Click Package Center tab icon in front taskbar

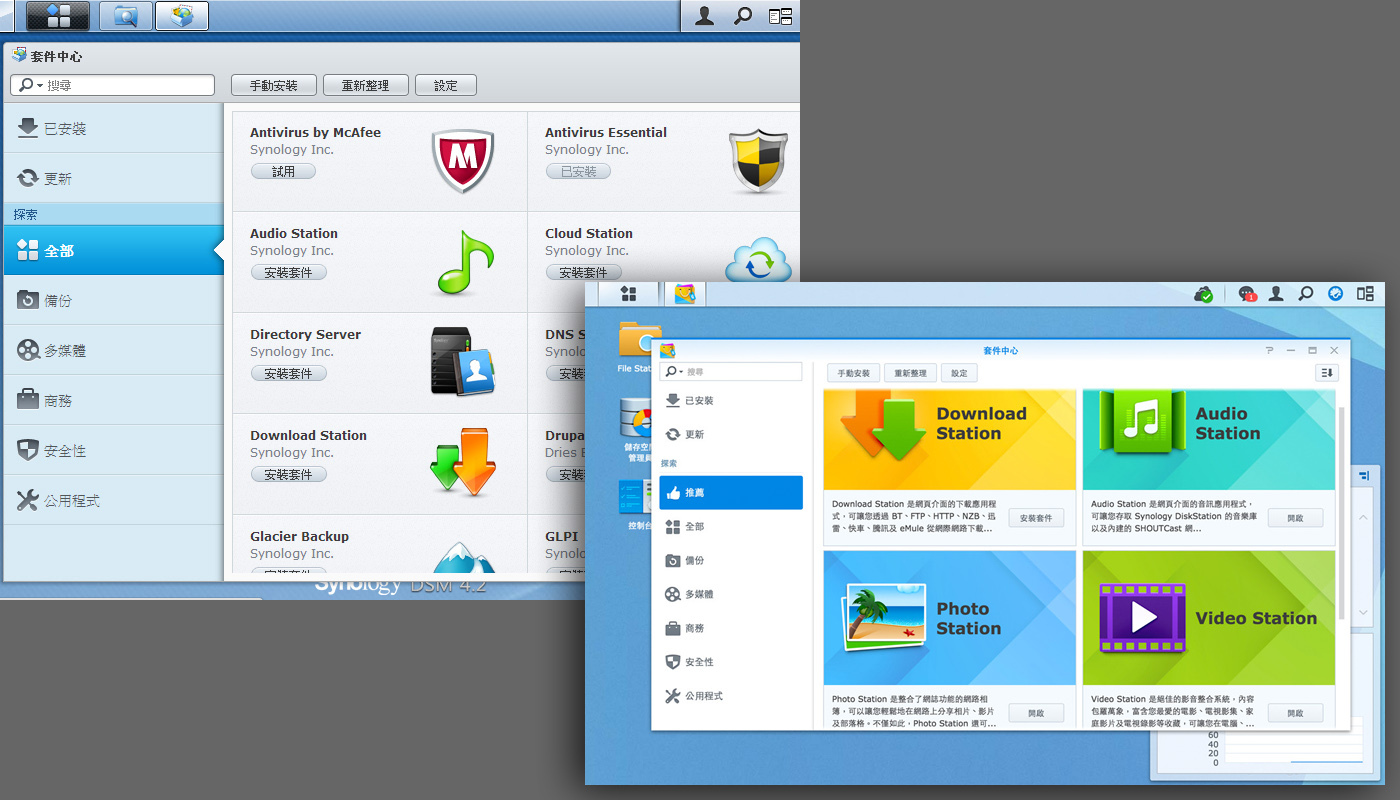tap(685, 294)
